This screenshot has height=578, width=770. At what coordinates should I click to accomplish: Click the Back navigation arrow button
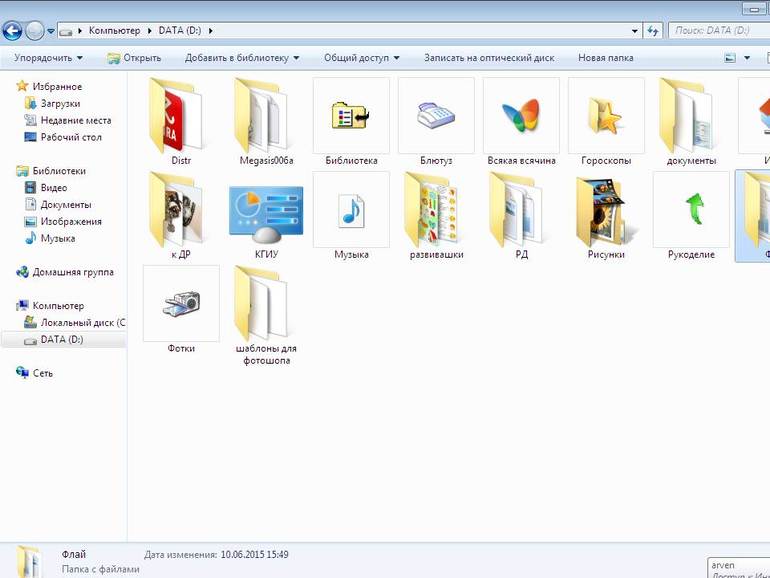(x=12, y=31)
